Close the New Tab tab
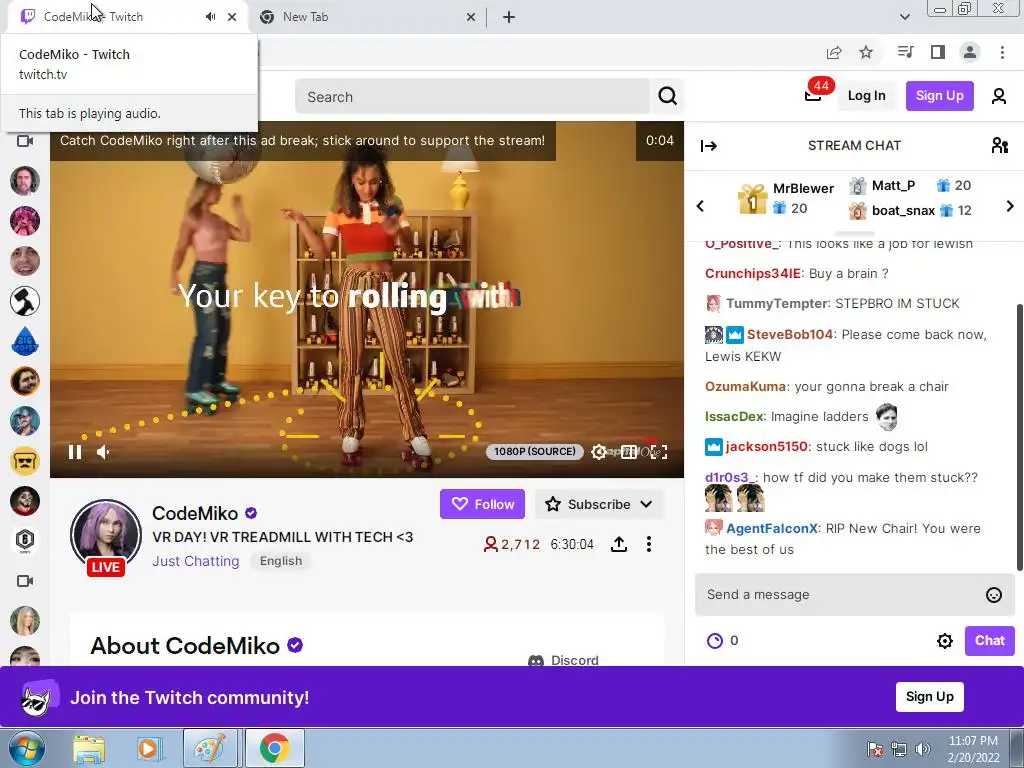 click(471, 17)
